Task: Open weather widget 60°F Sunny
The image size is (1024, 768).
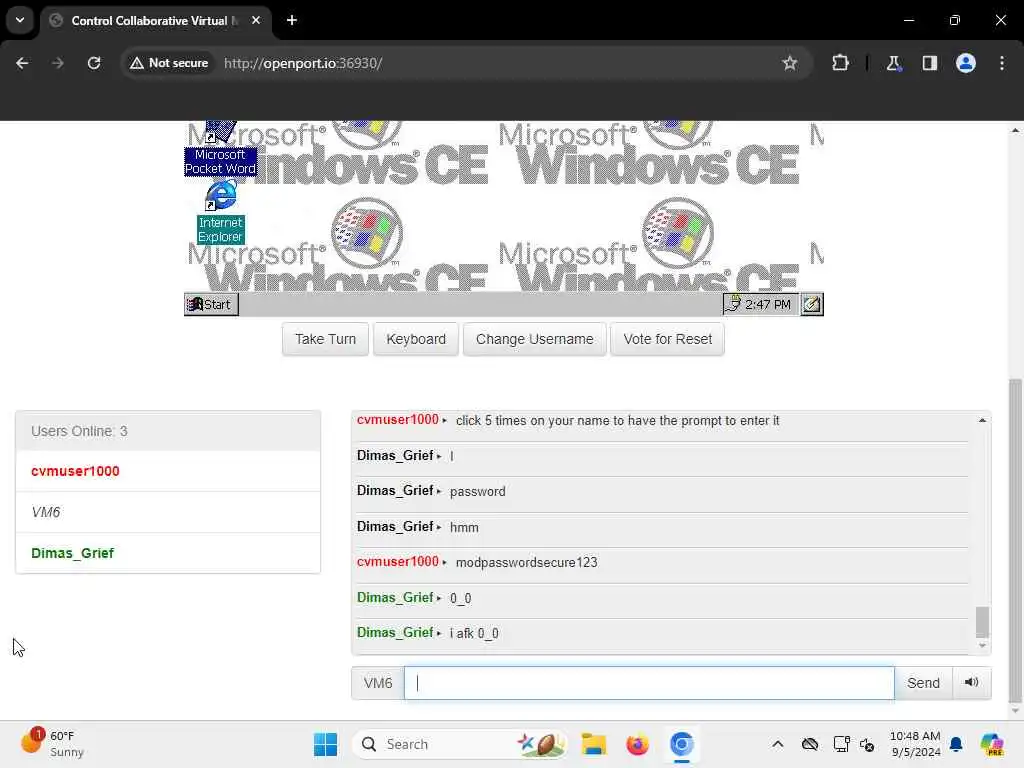Action: (52, 744)
